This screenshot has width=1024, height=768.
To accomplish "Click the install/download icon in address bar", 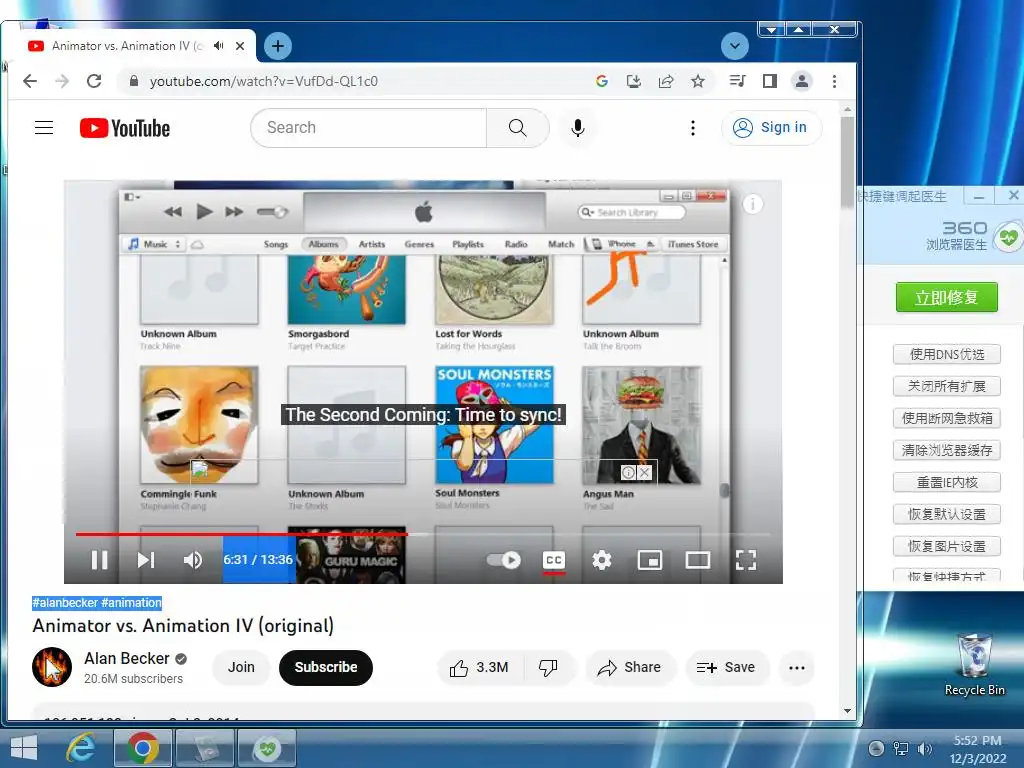I will 633,81.
